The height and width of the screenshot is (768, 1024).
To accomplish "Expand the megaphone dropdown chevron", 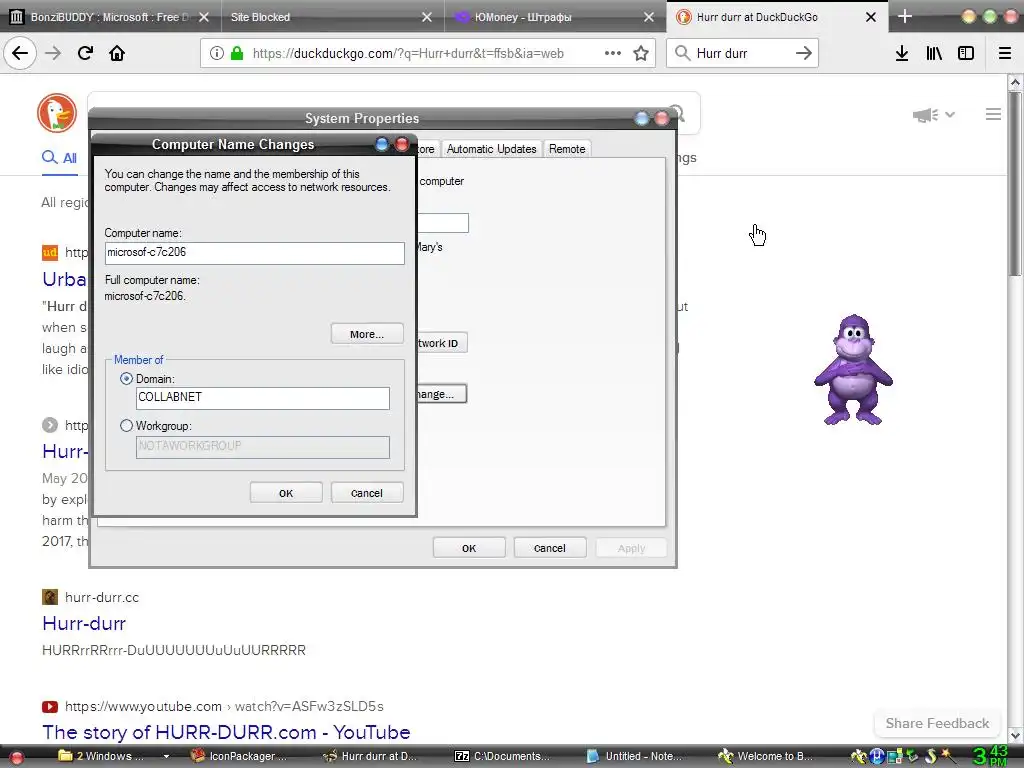I will click(x=950, y=115).
